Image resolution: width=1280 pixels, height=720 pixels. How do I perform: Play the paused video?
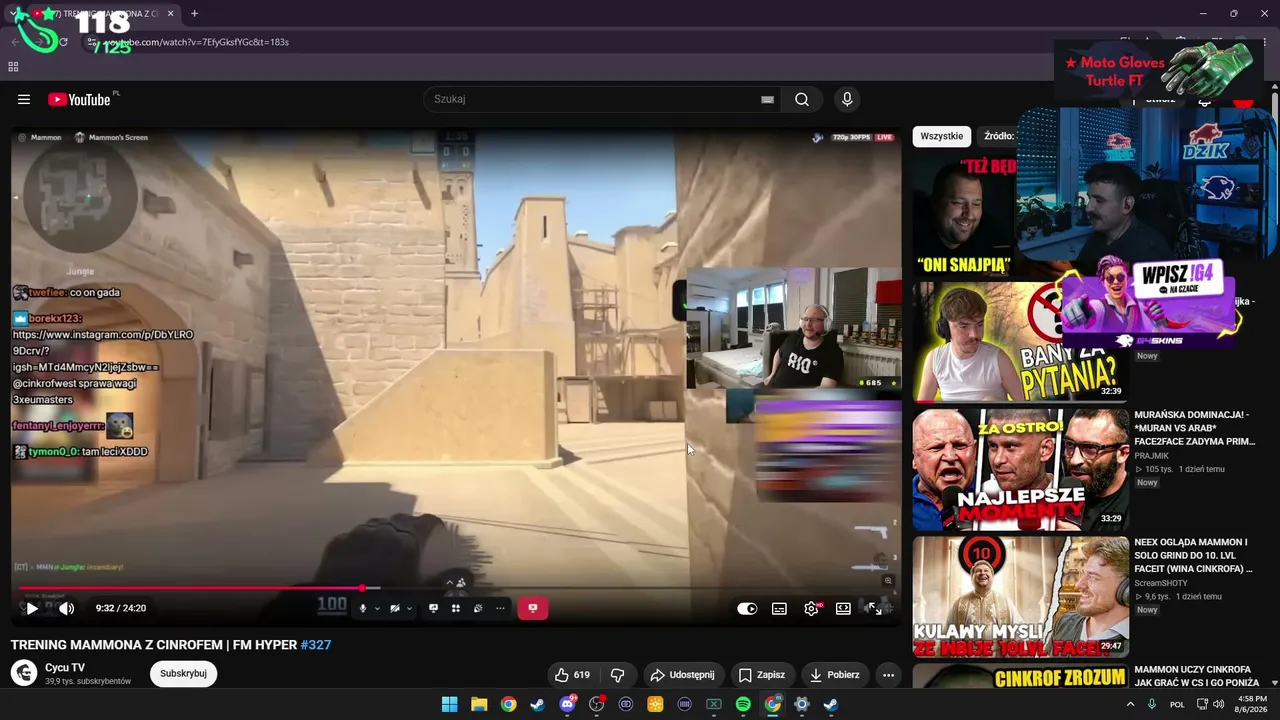point(32,608)
